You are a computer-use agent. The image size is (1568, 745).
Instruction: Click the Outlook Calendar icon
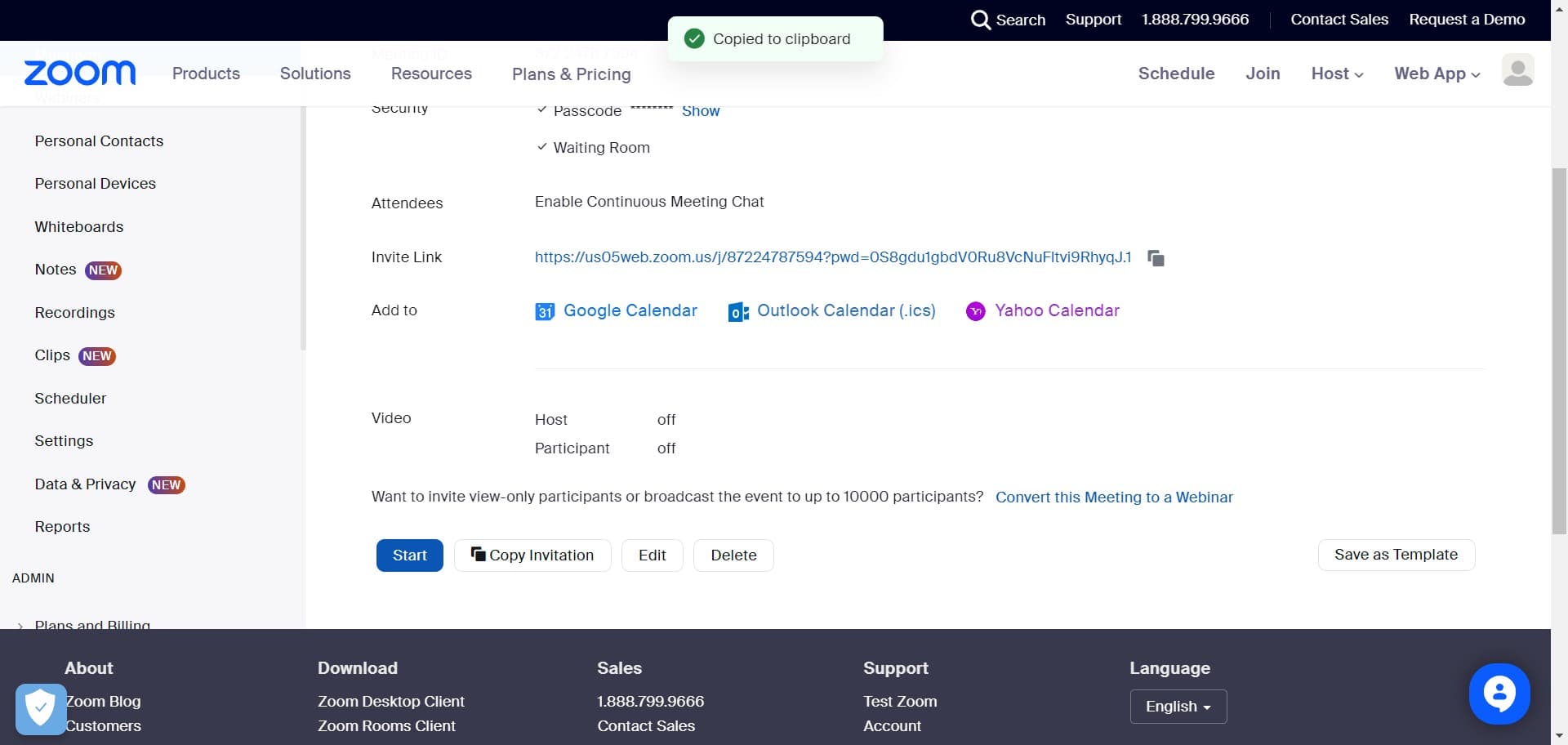click(738, 312)
